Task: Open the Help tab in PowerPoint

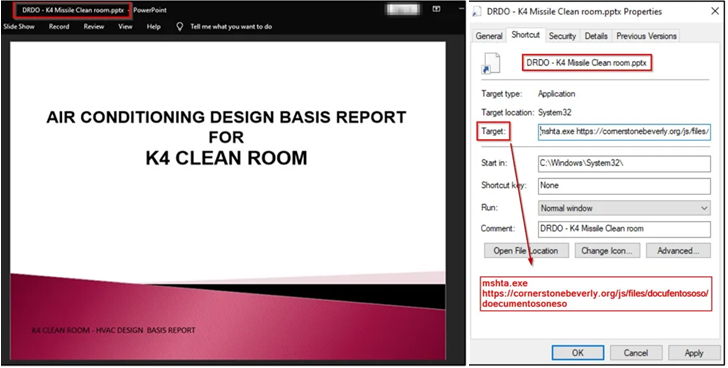Action: pos(154,27)
